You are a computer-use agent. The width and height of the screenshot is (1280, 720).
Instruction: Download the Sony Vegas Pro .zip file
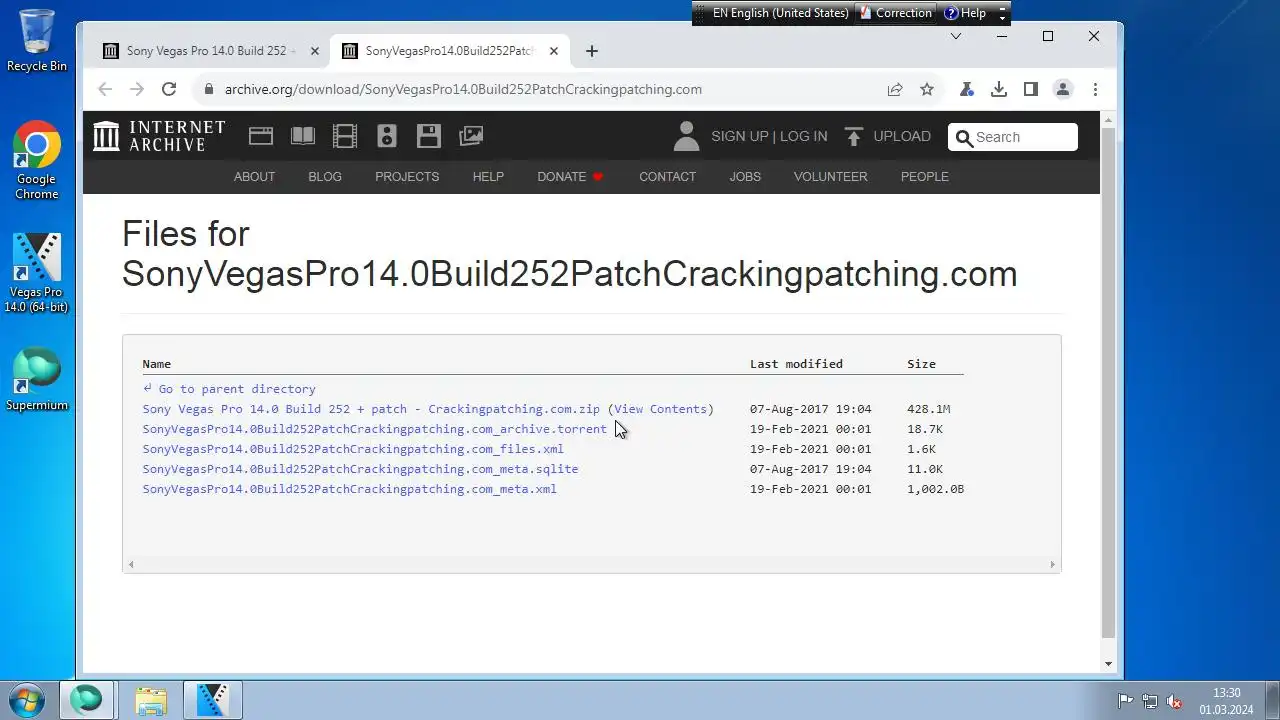tap(371, 409)
